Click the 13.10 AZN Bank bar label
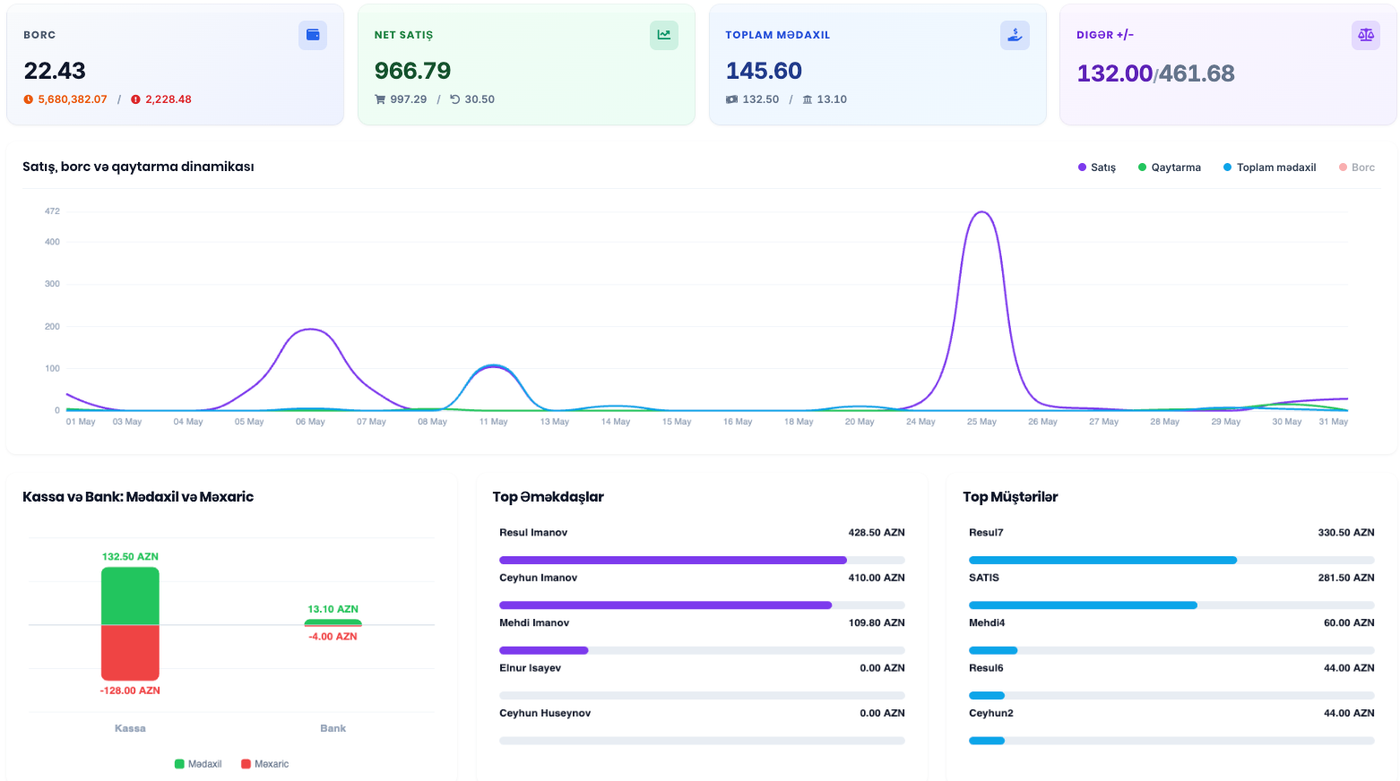The image size is (1400, 781). pyautogui.click(x=332, y=609)
